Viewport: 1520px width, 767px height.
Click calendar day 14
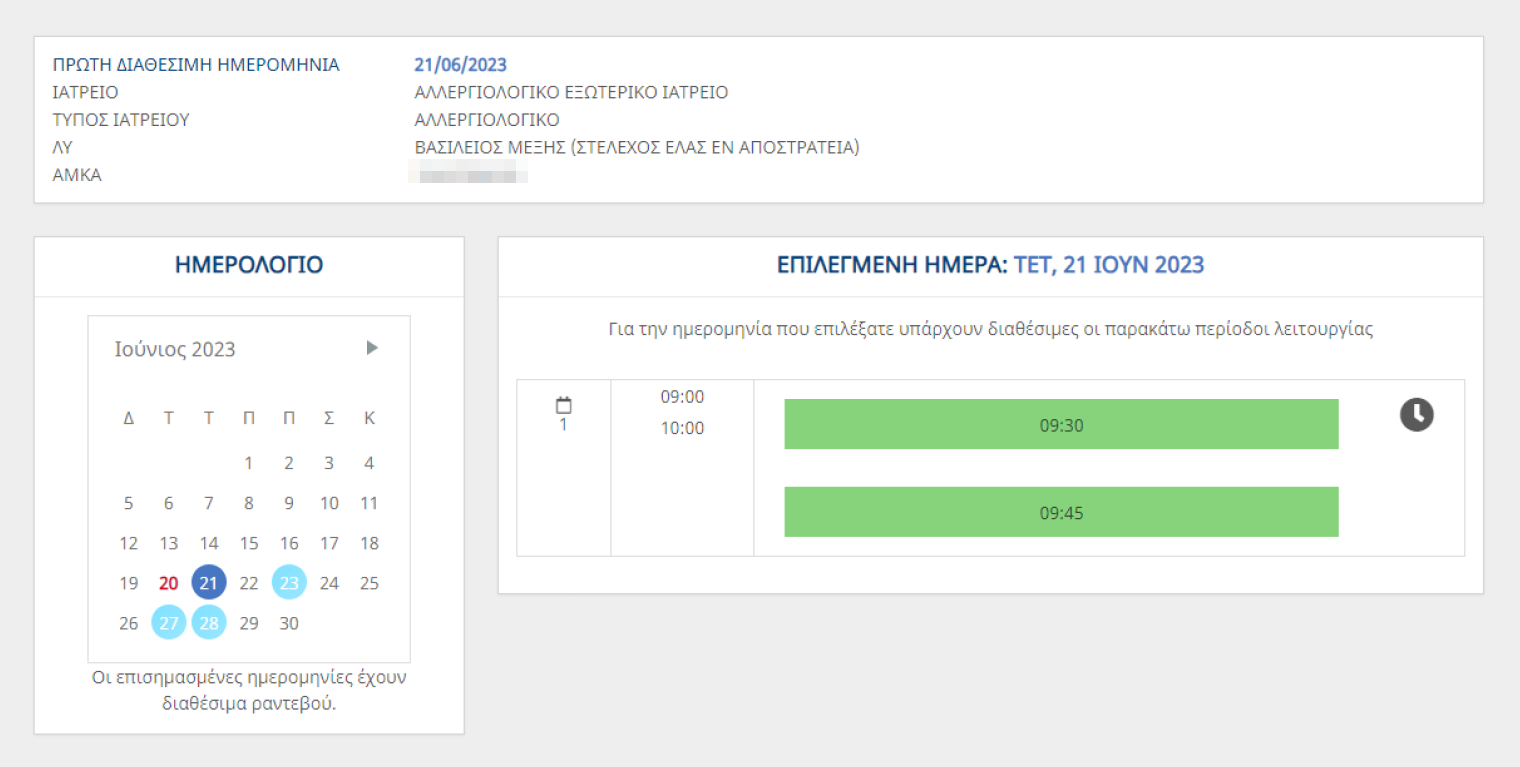(209, 543)
